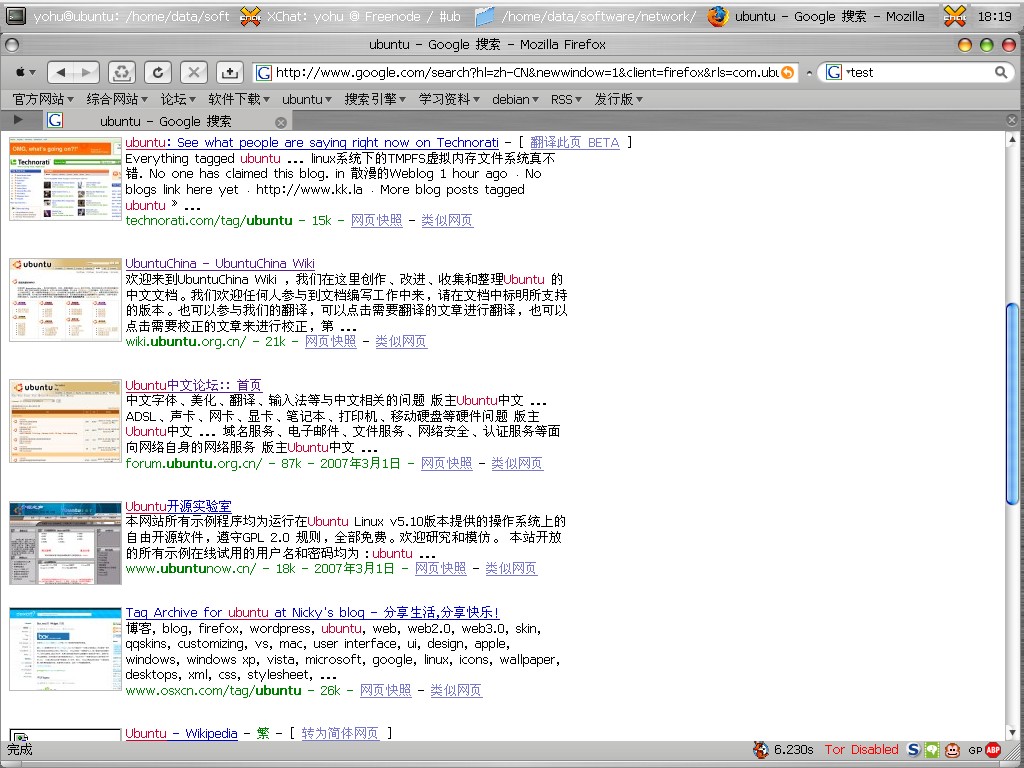The width and height of the screenshot is (1024, 768).
Task: Click the GP status bar indicator
Action: coord(975,750)
